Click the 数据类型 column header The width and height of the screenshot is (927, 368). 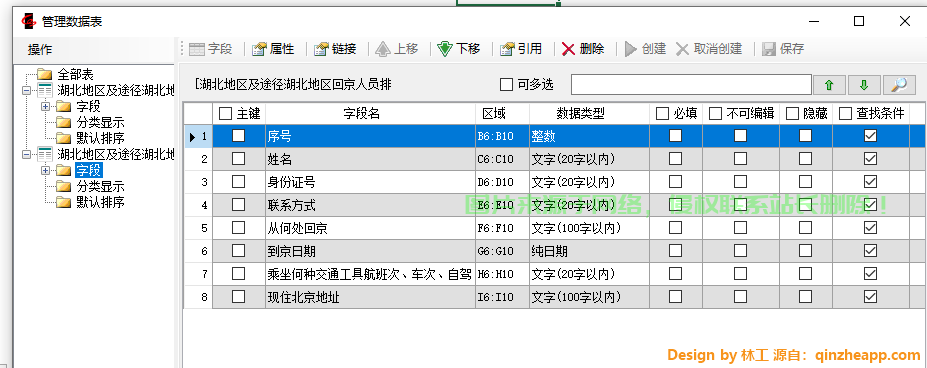pos(589,114)
